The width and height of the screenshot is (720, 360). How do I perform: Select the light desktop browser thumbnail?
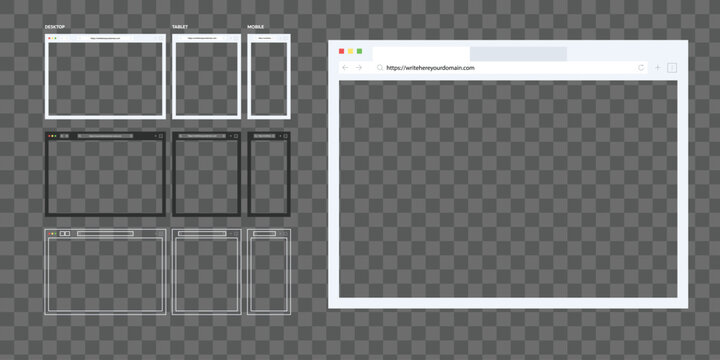coord(105,76)
